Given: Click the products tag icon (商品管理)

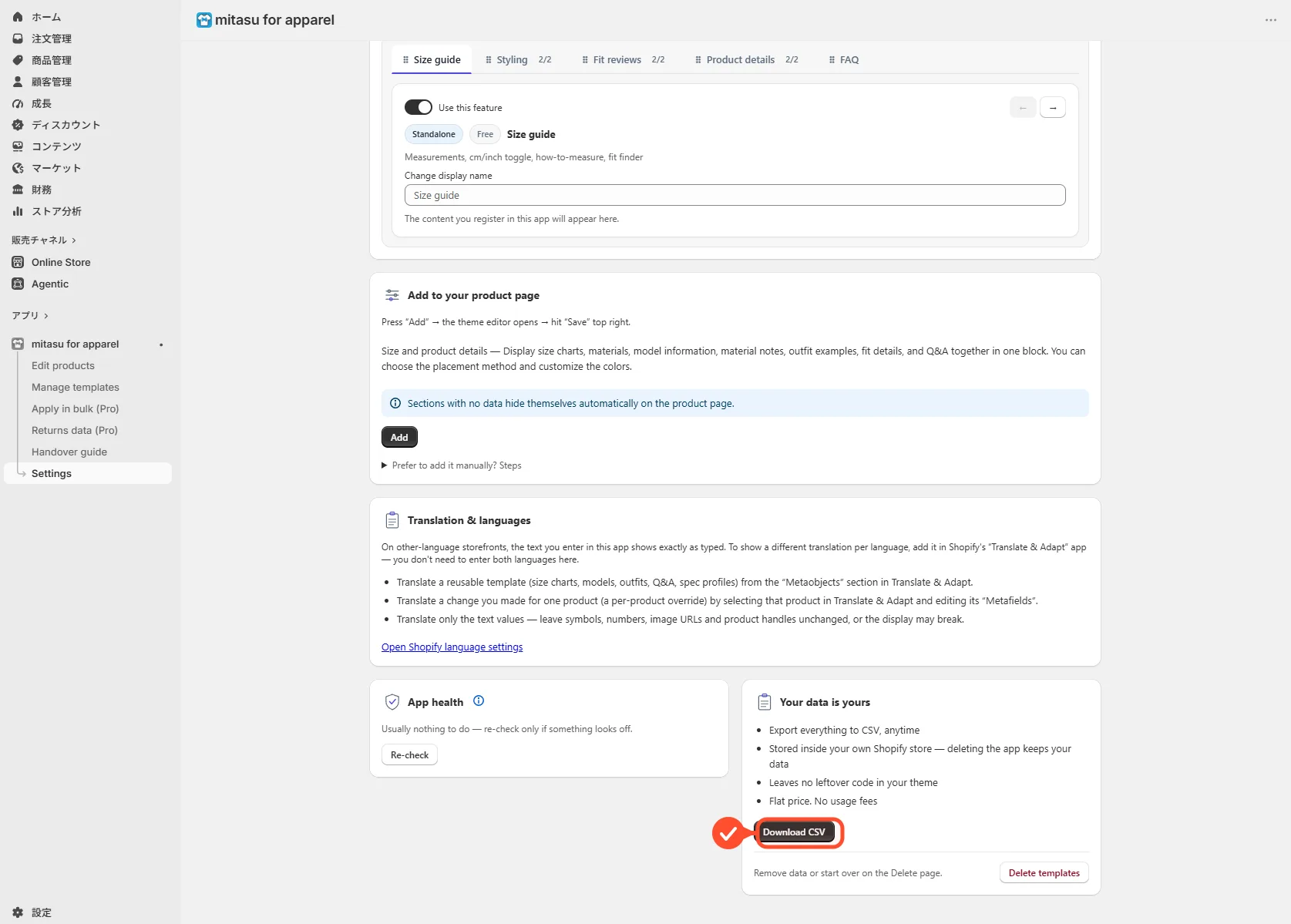Looking at the screenshot, I should (x=18, y=60).
